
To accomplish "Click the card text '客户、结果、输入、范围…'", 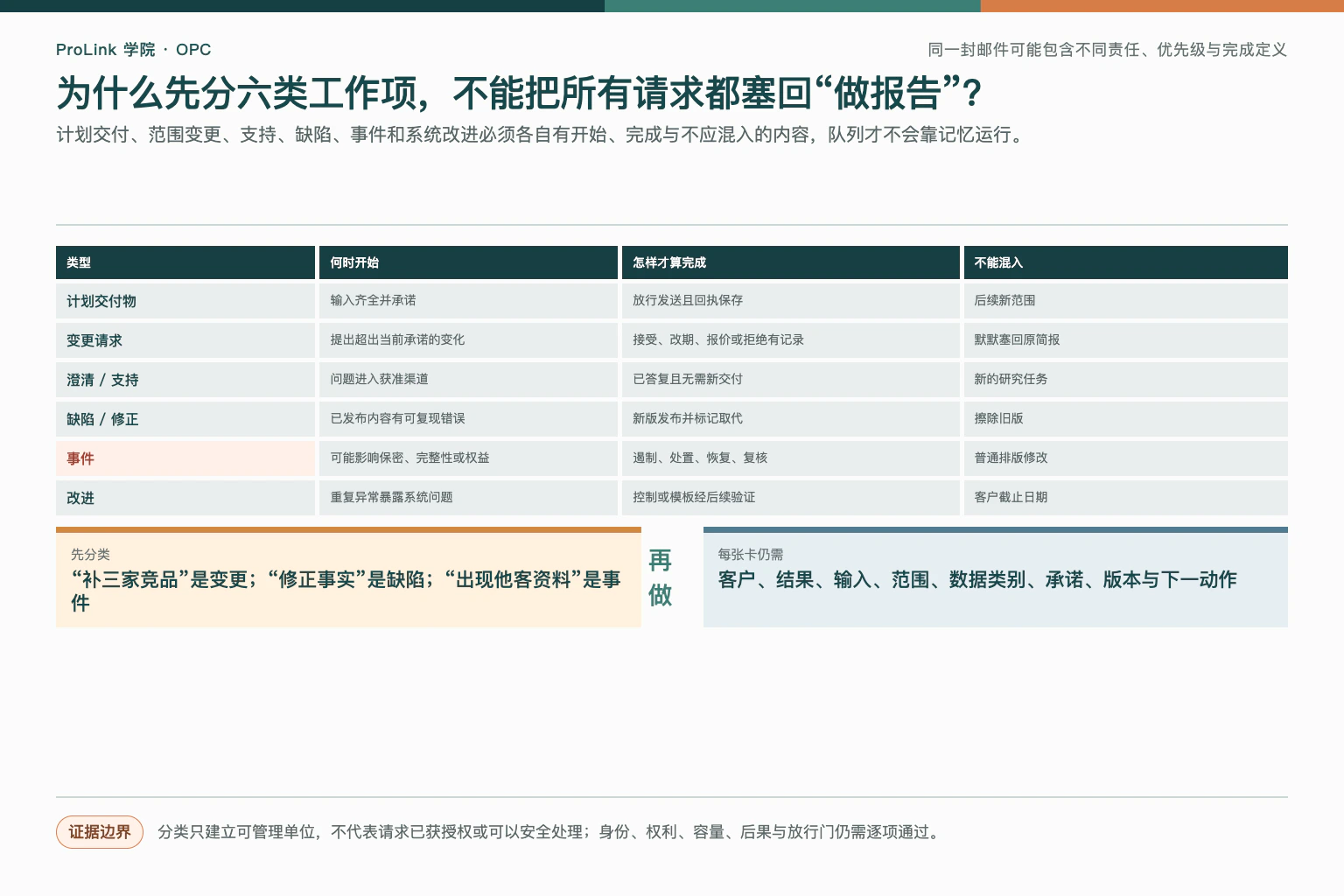I will 977,579.
